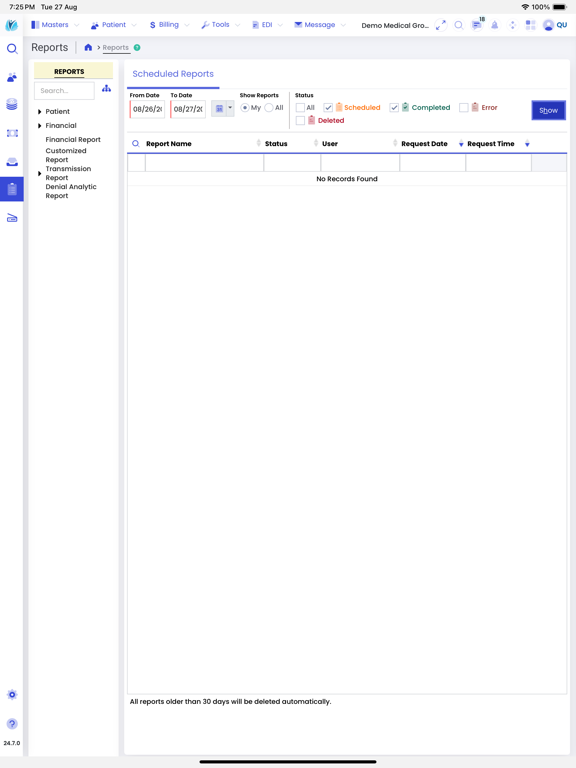576x768 pixels.
Task: Check the Deleted status checkbox
Action: coord(300,120)
